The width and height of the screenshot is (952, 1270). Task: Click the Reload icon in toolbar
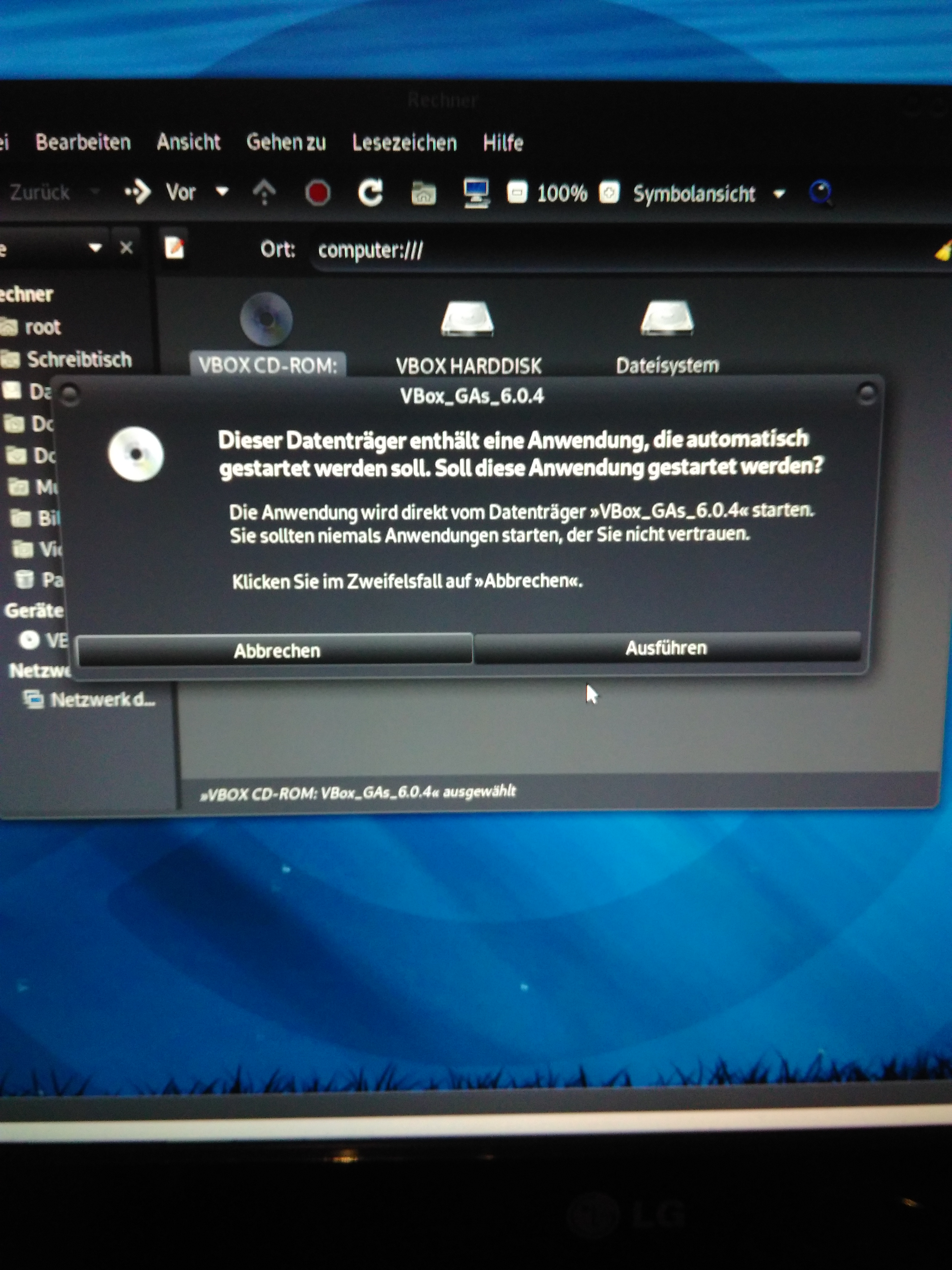pos(371,193)
